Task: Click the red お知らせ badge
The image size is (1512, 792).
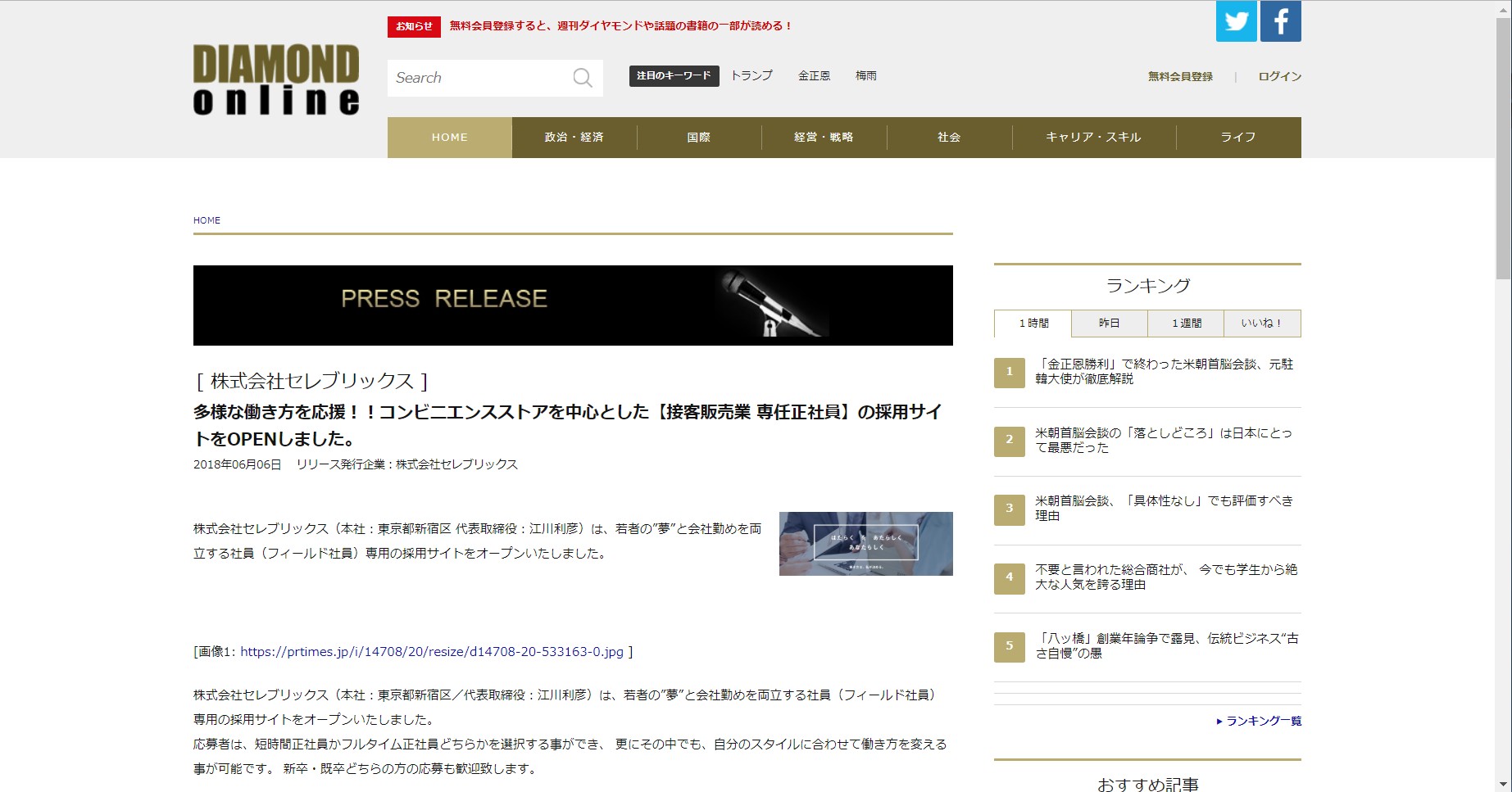Action: click(x=414, y=26)
